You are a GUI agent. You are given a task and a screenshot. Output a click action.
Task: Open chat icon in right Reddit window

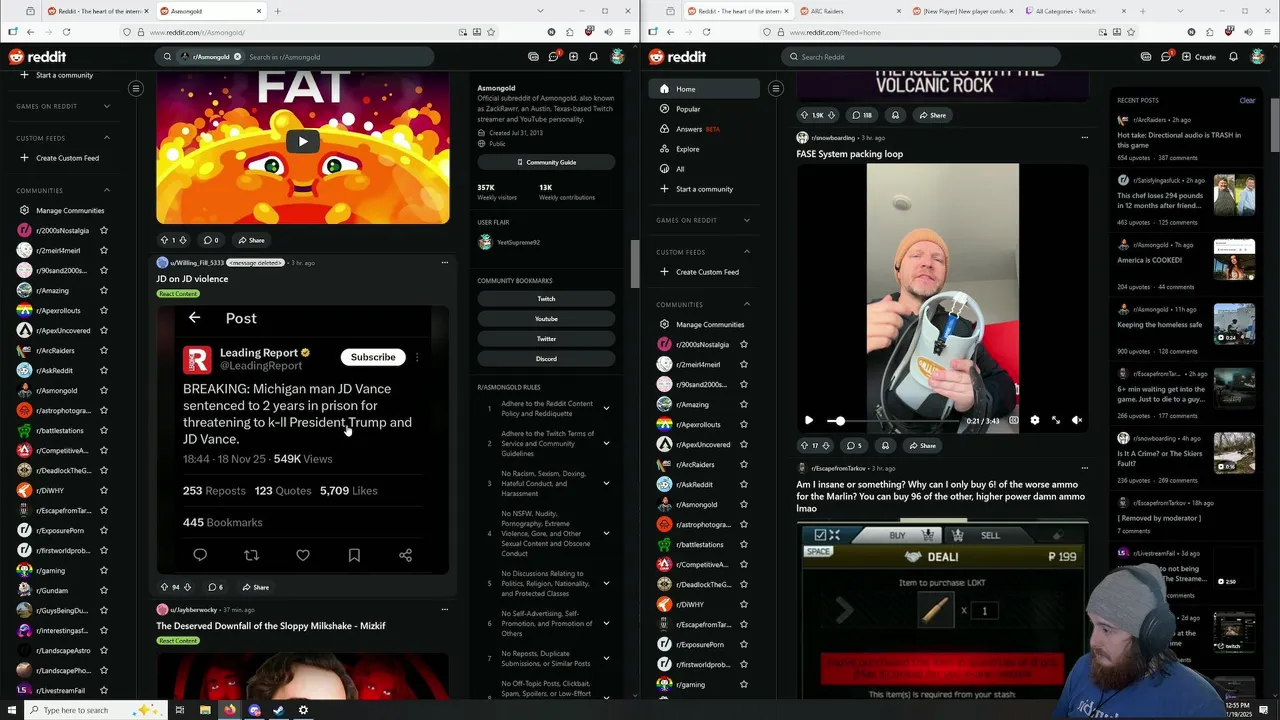tap(1166, 57)
